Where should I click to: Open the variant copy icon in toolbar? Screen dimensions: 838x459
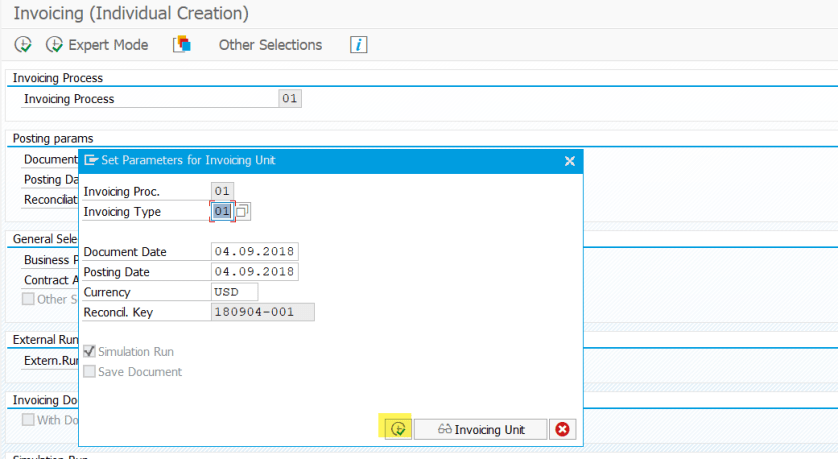click(182, 44)
